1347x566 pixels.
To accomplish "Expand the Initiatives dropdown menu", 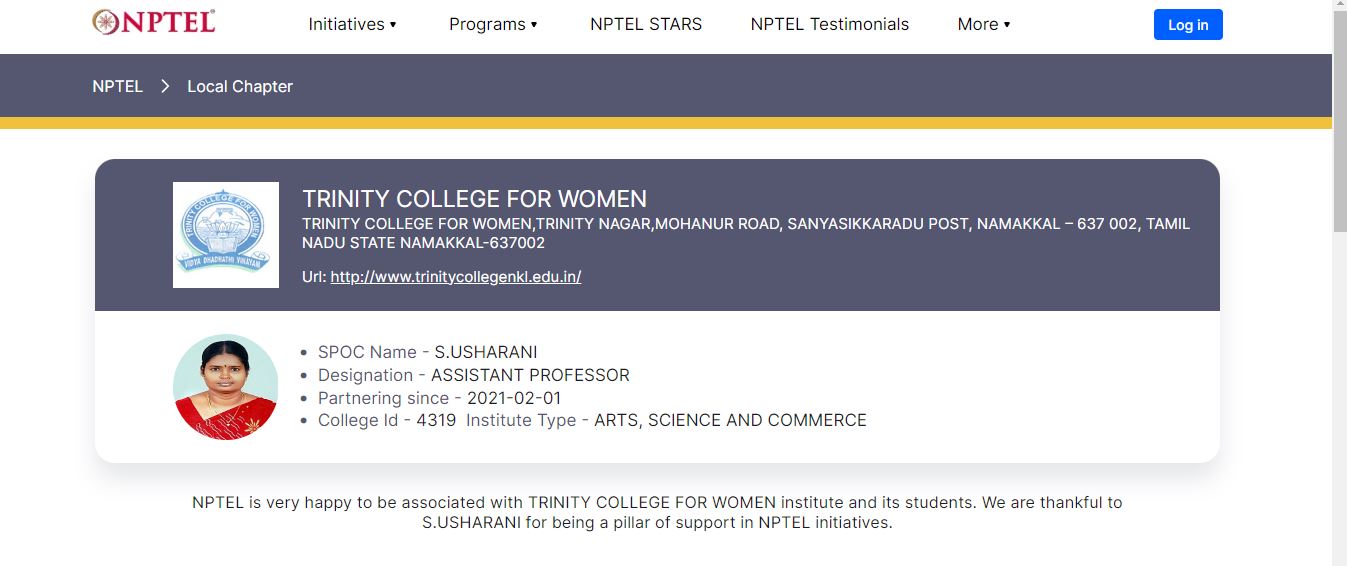I will point(352,24).
